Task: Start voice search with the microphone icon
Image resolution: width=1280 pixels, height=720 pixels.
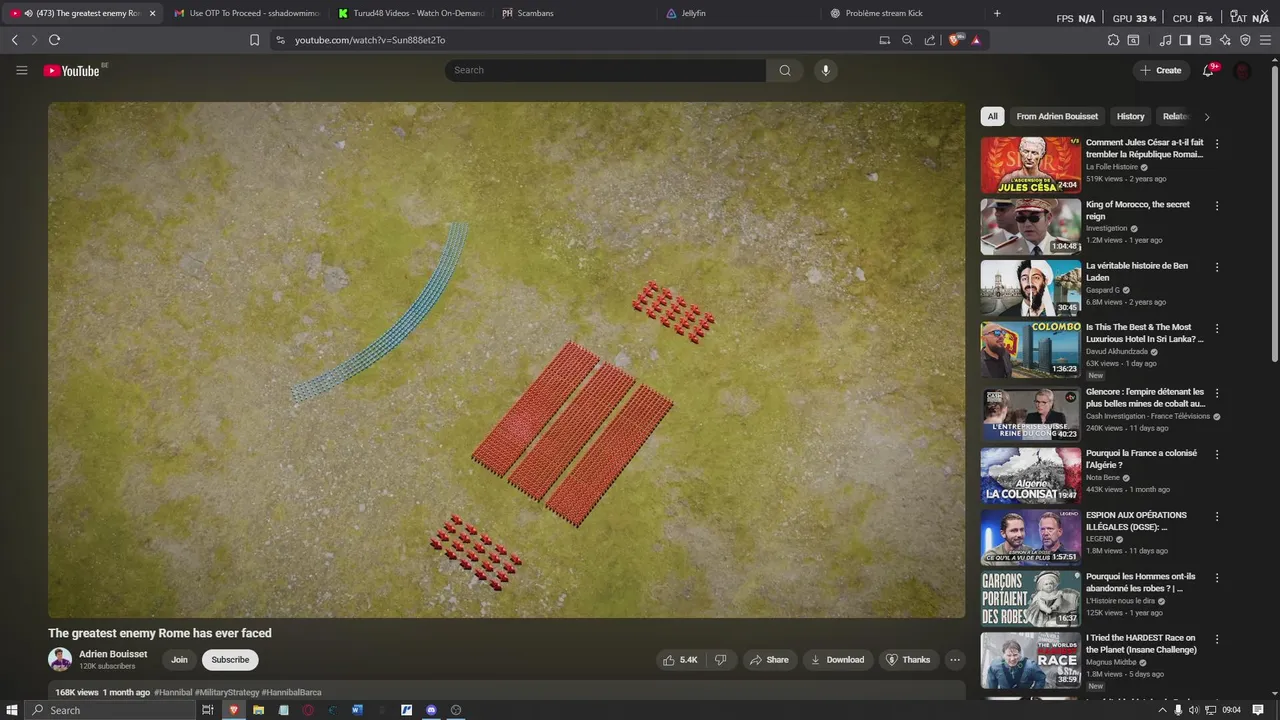Action: pos(825,70)
